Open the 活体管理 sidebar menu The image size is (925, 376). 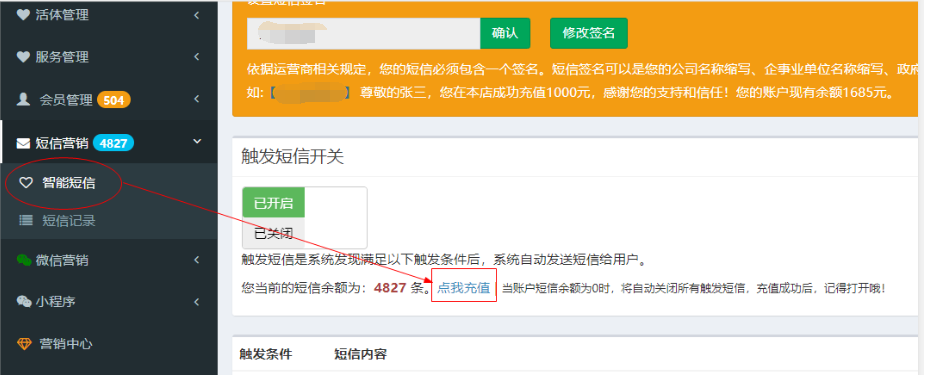tap(109, 15)
